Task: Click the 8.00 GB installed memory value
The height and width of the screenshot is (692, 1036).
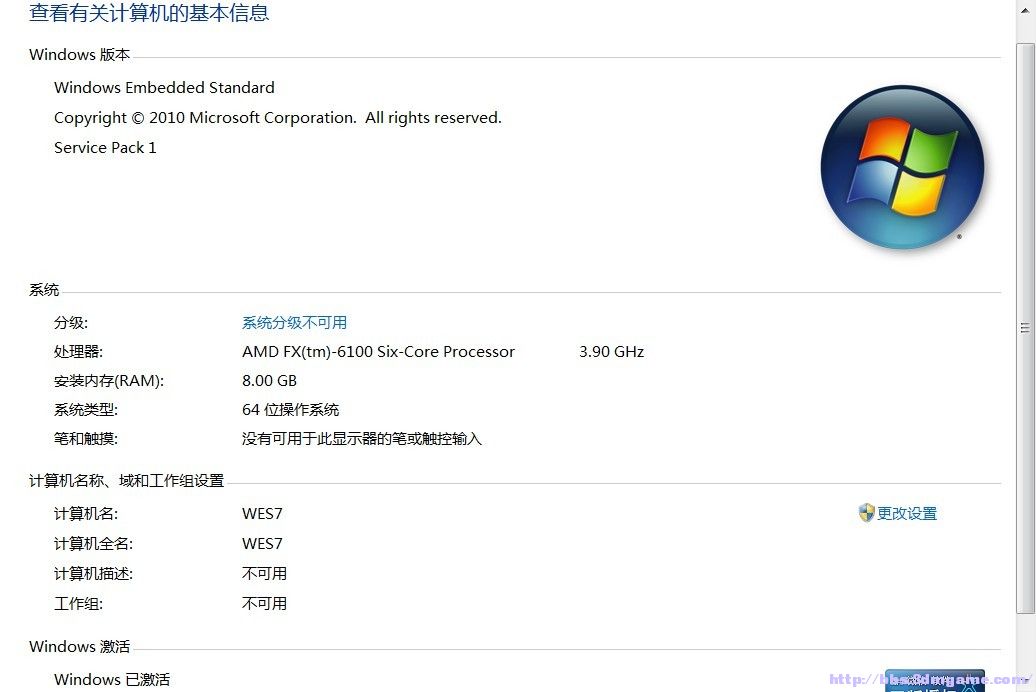Action: tap(269, 381)
